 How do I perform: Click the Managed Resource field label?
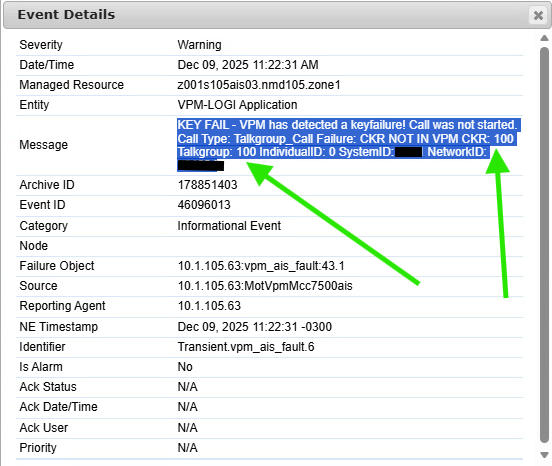point(71,85)
